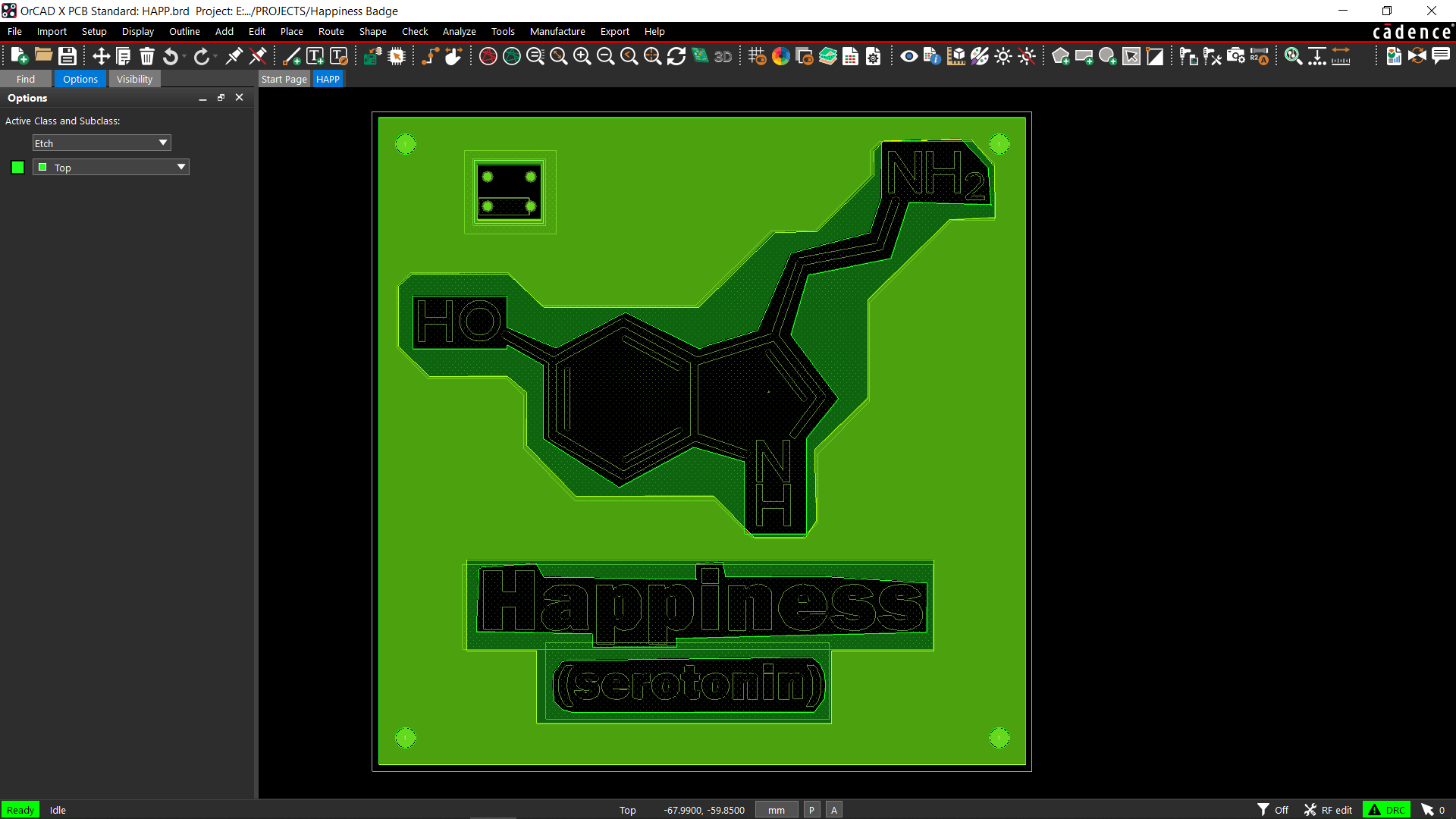1456x819 pixels.
Task: Open the Shape menu
Action: pos(372,31)
